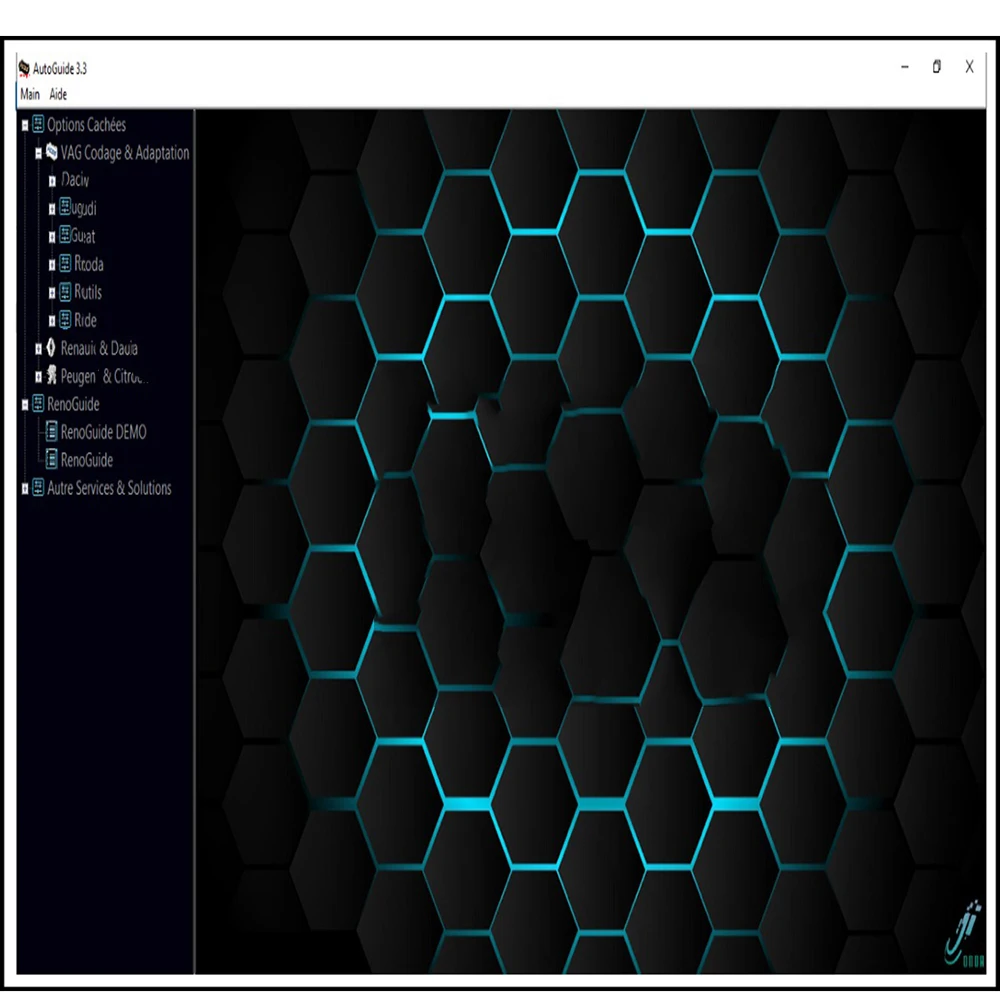This screenshot has height=1000, width=1000.
Task: Collapse the VAG Codage & Adaptation node
Action: click(x=38, y=153)
